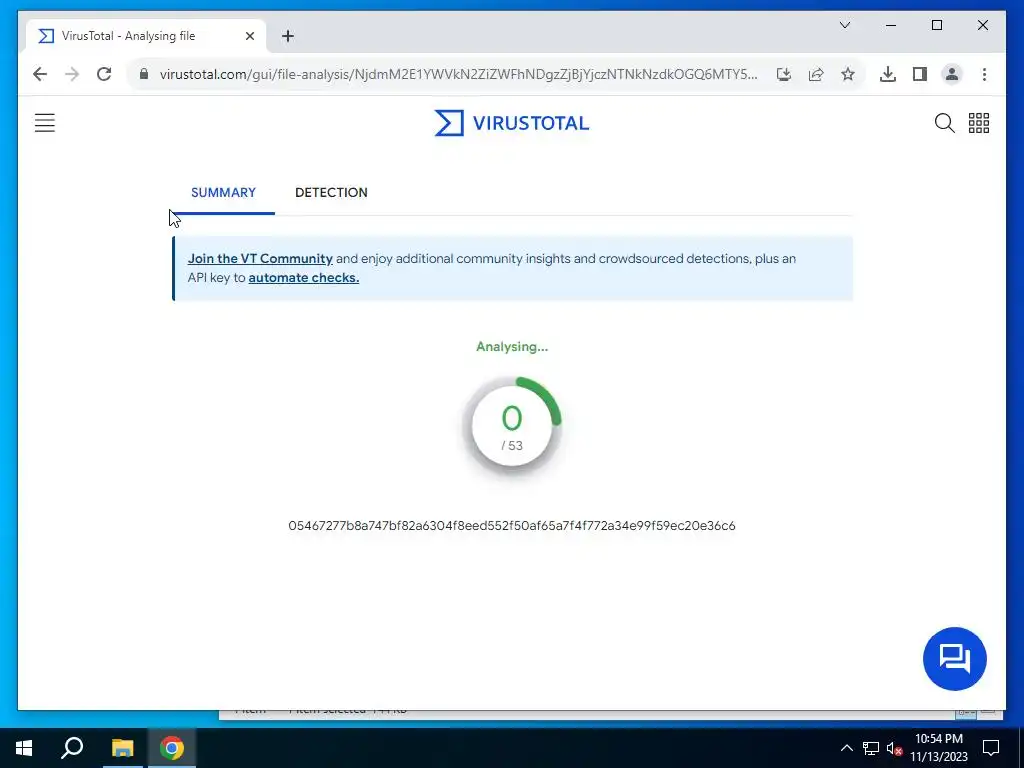Open the clock showing 10:54 PM
The width and height of the screenshot is (1024, 768).
[939, 748]
